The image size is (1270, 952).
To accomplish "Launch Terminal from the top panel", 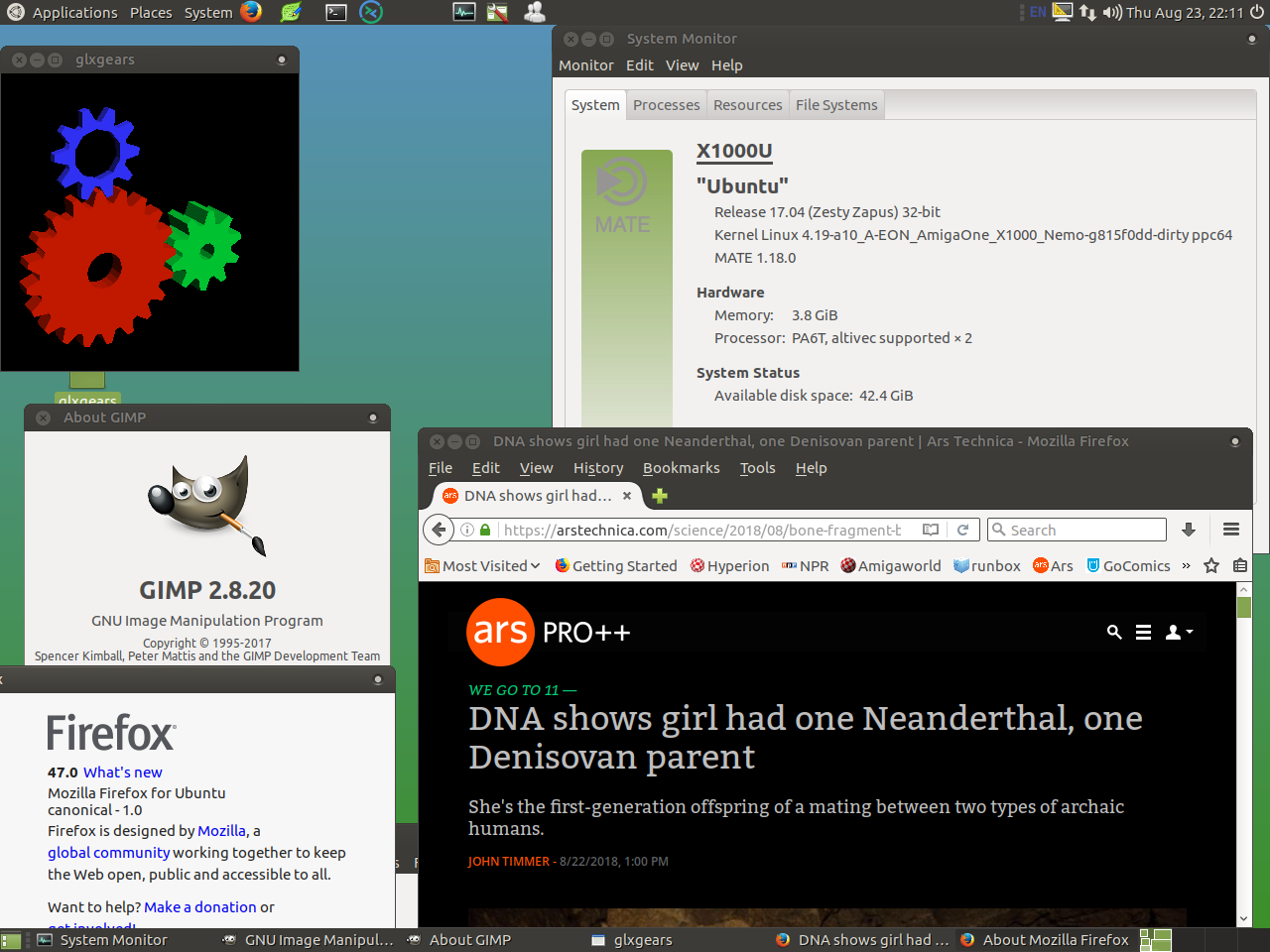I will (x=336, y=12).
